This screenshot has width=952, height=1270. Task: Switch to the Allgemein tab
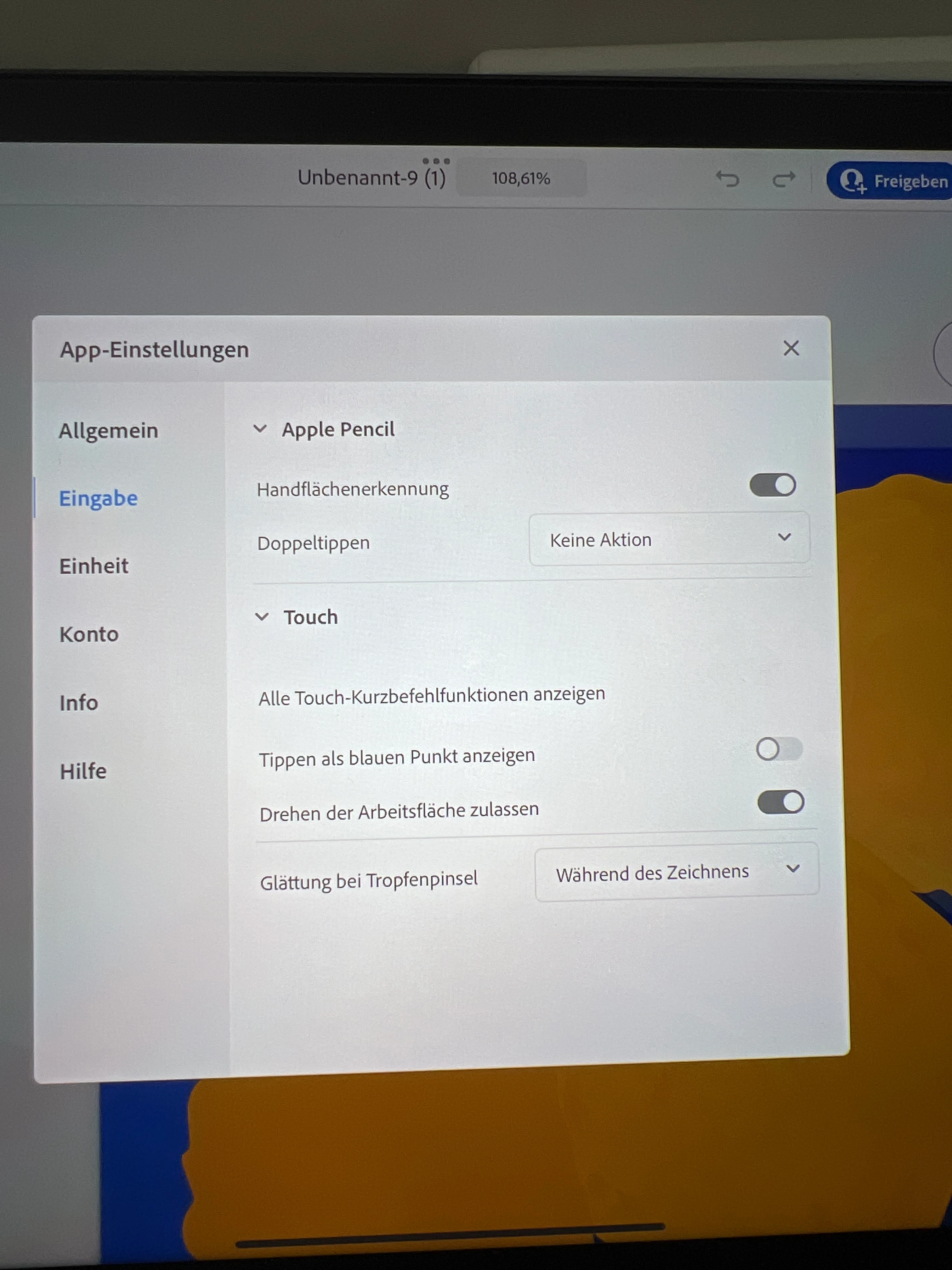tap(109, 431)
